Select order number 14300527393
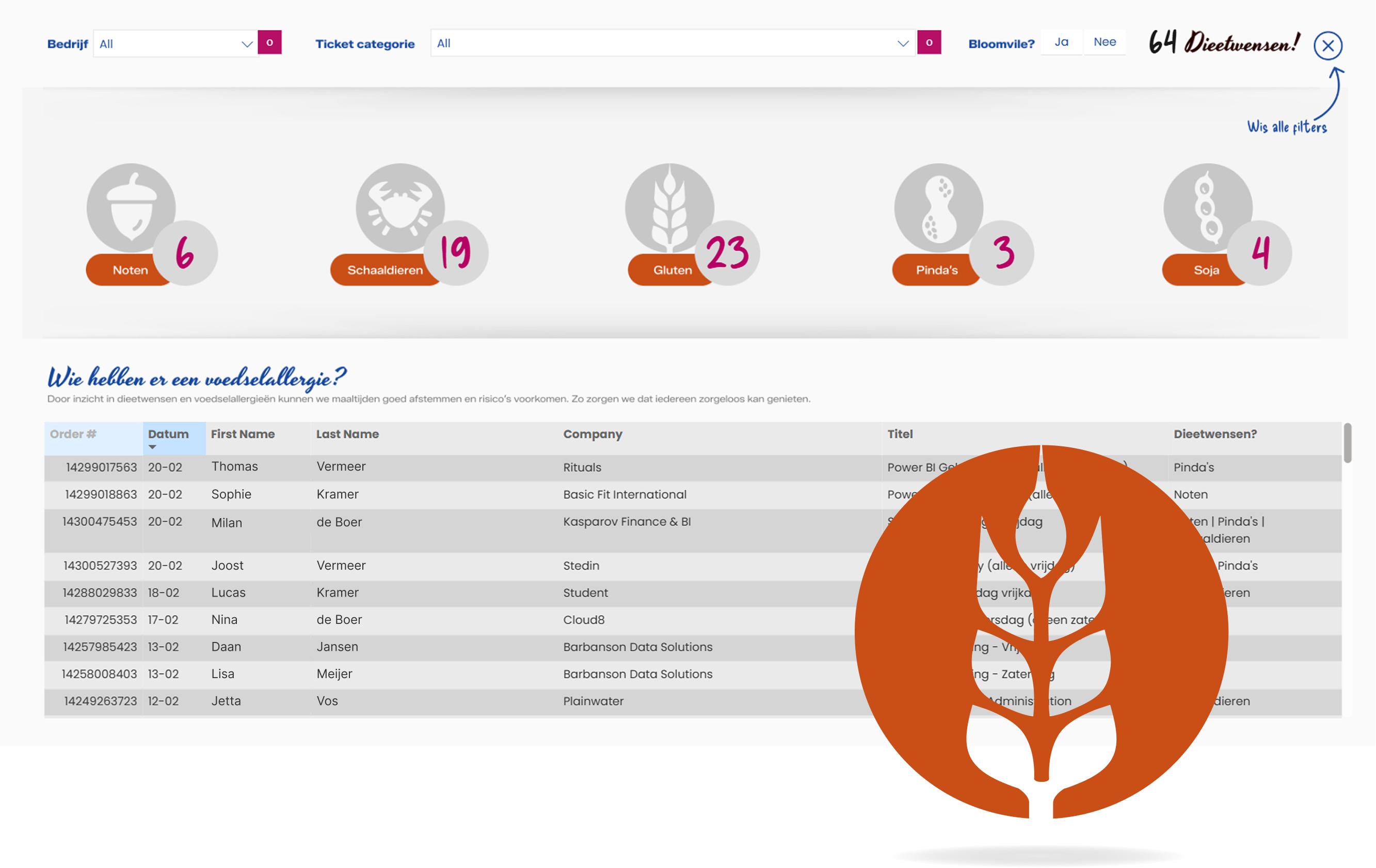Screen dimensions: 1376x868 (x=101, y=566)
